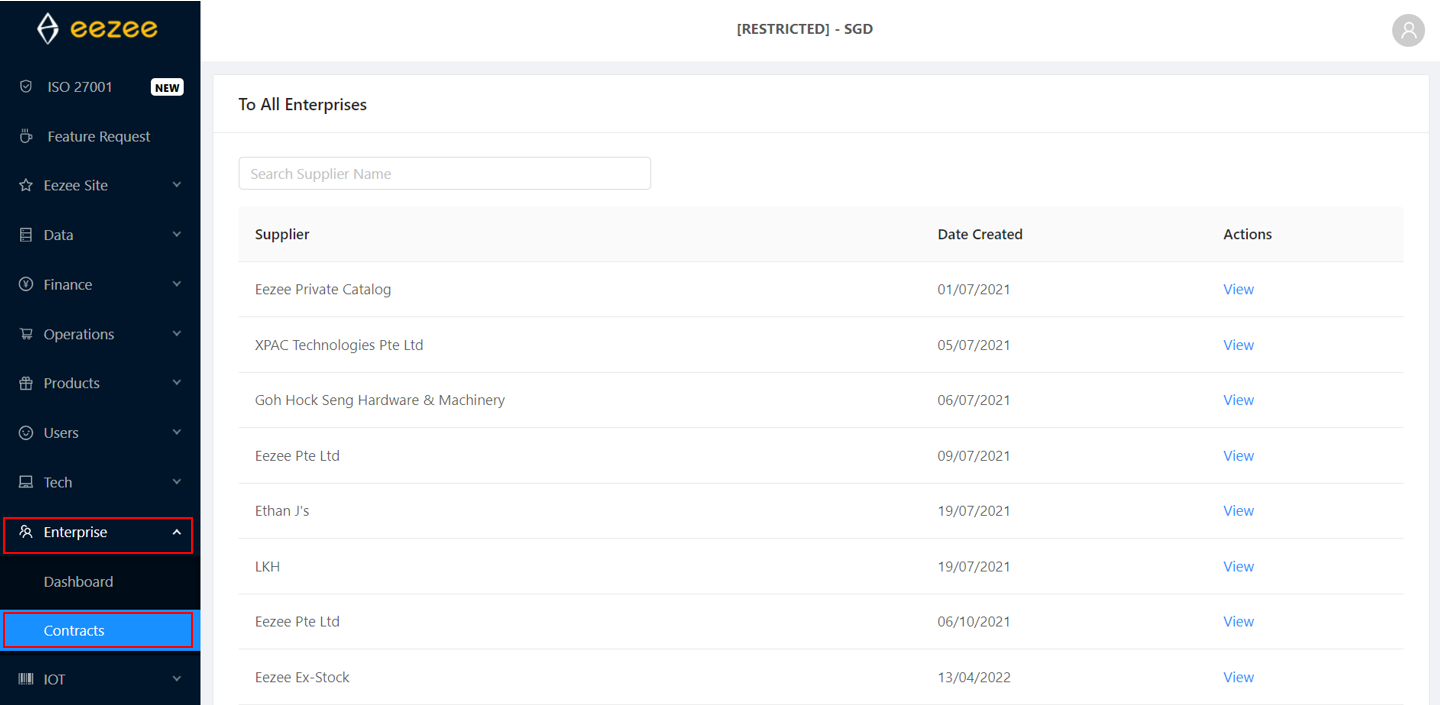Image resolution: width=1440 pixels, height=705 pixels.
Task: Click the date 06/07/2021
Action: click(974, 400)
